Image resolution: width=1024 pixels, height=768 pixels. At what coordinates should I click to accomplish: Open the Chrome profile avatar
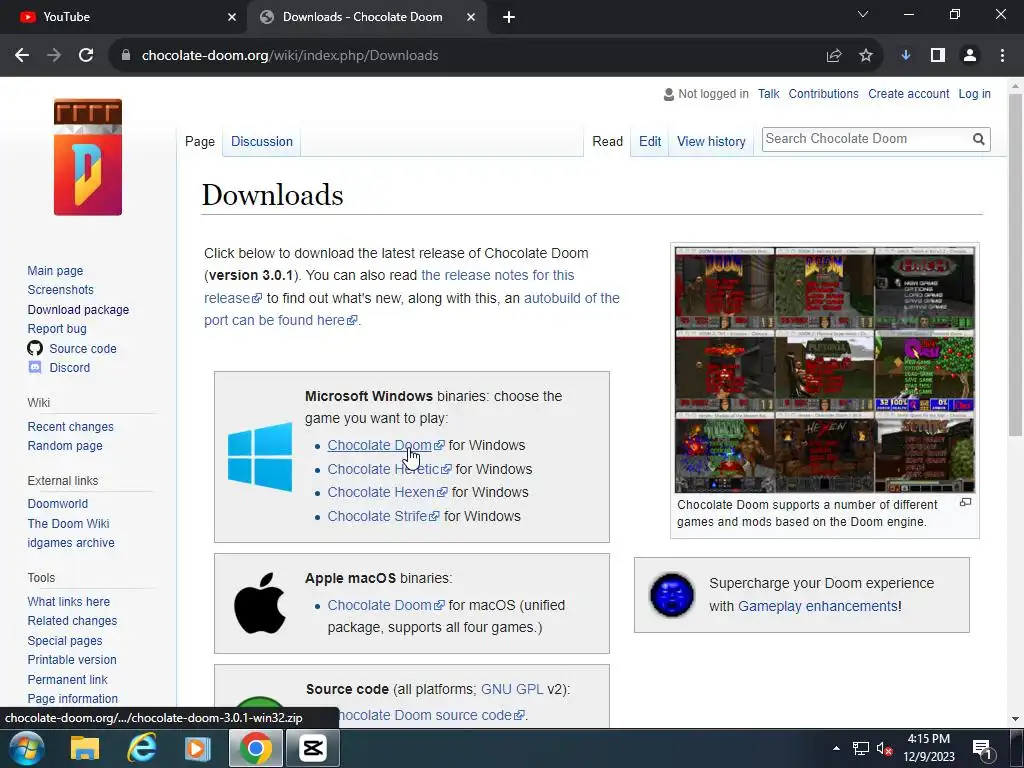point(970,56)
